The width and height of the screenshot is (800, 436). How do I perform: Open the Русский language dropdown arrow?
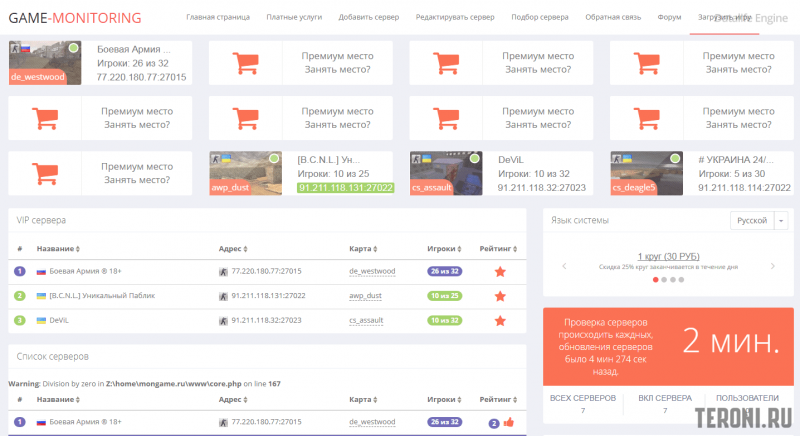point(781,220)
